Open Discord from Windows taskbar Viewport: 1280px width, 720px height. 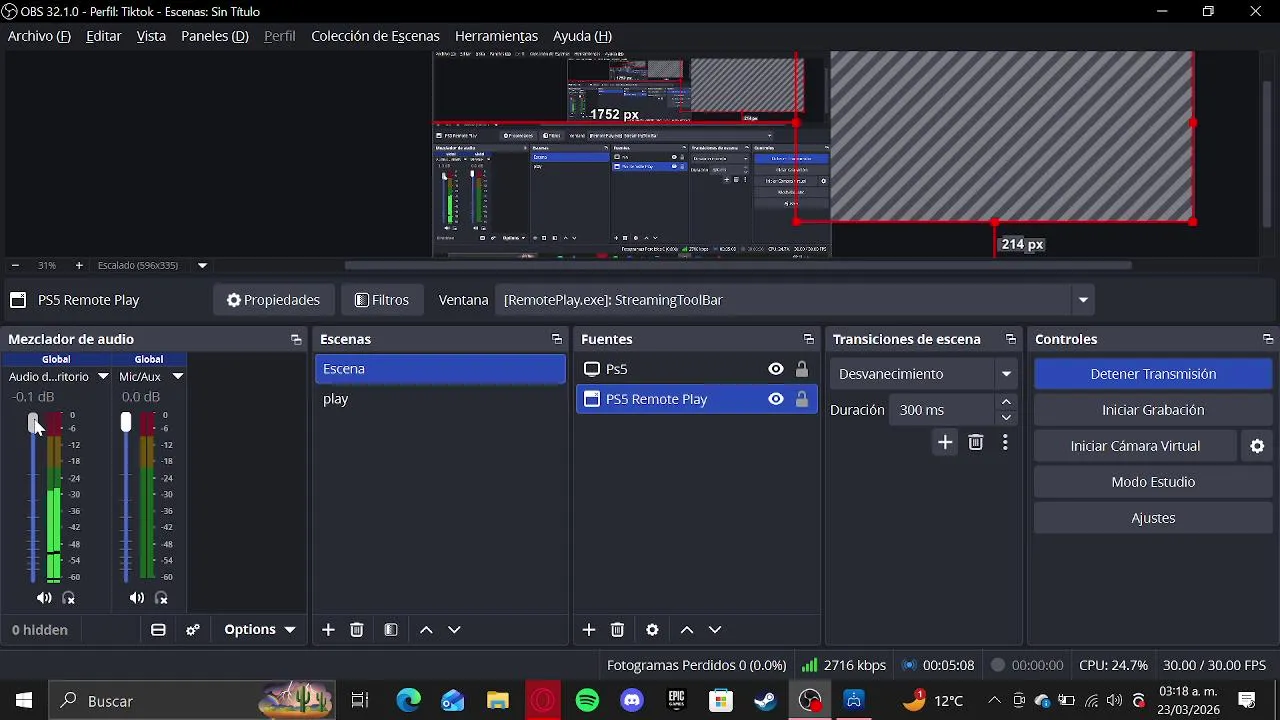pyautogui.click(x=632, y=701)
